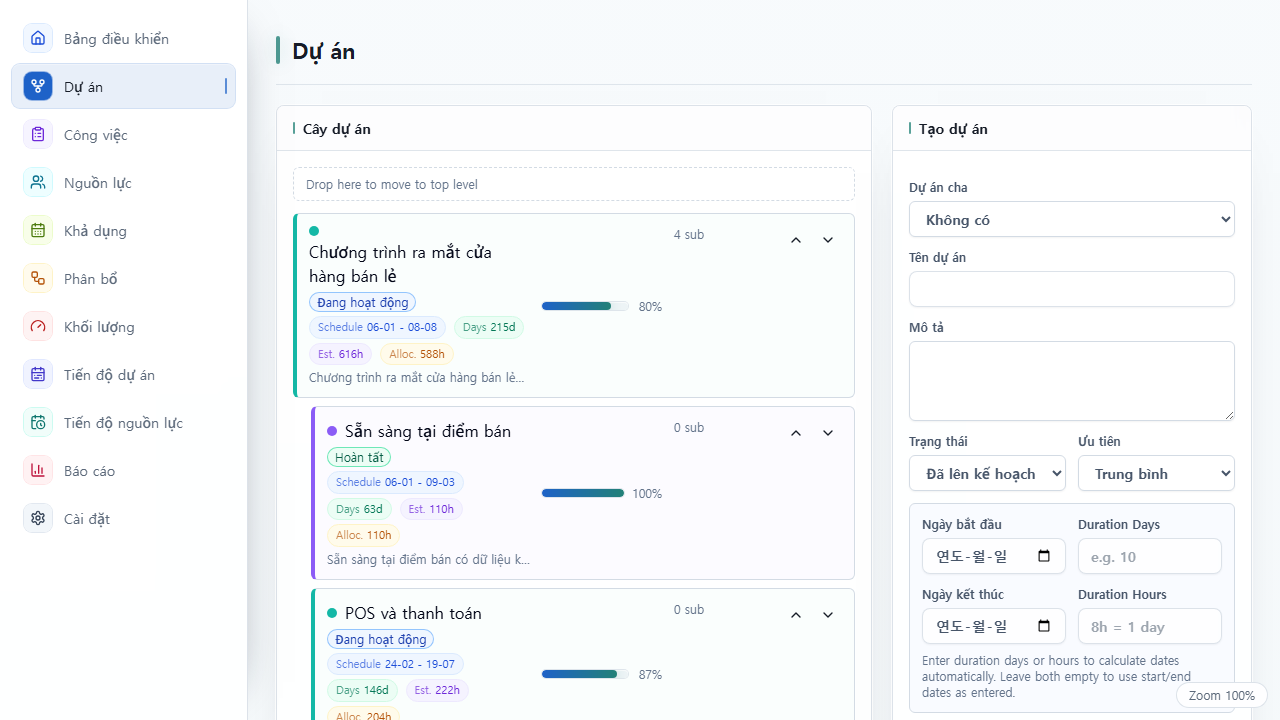Click the 80% progress bar
The image size is (1280, 720).
(x=585, y=306)
